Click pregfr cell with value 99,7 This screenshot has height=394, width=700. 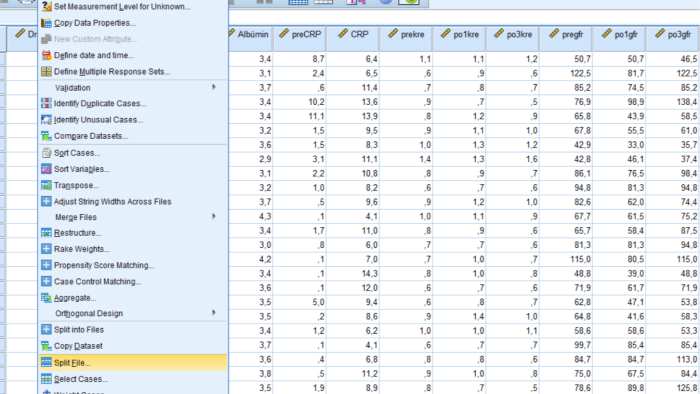pos(566,345)
